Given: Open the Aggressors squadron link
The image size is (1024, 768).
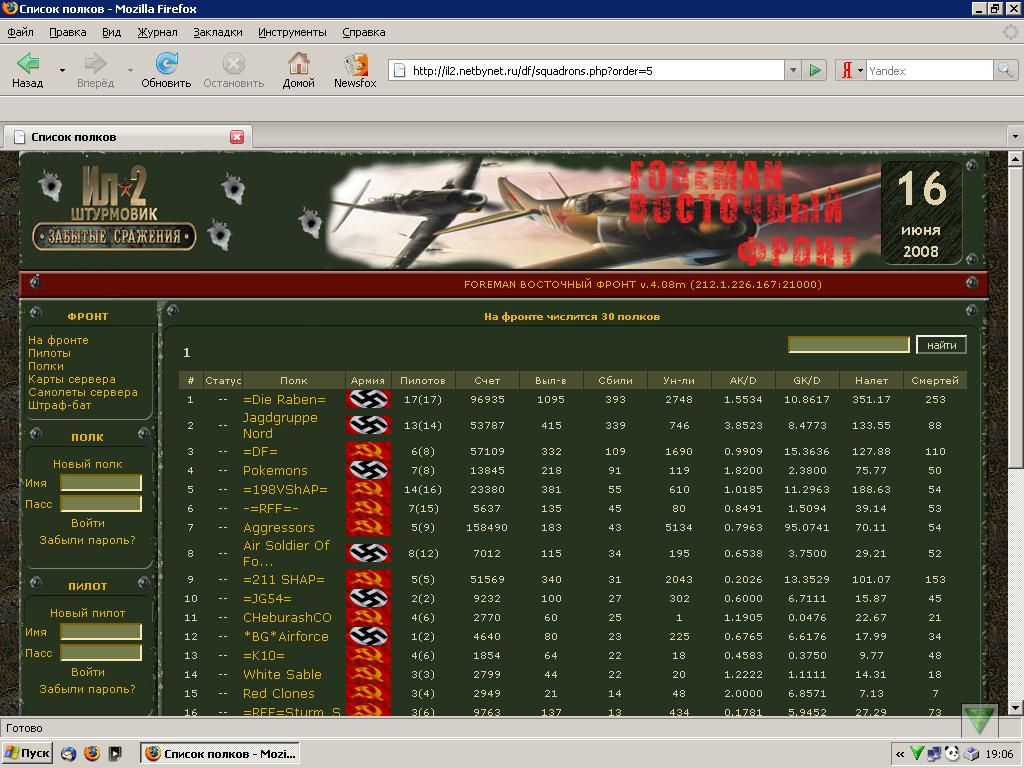Looking at the screenshot, I should pos(279,527).
